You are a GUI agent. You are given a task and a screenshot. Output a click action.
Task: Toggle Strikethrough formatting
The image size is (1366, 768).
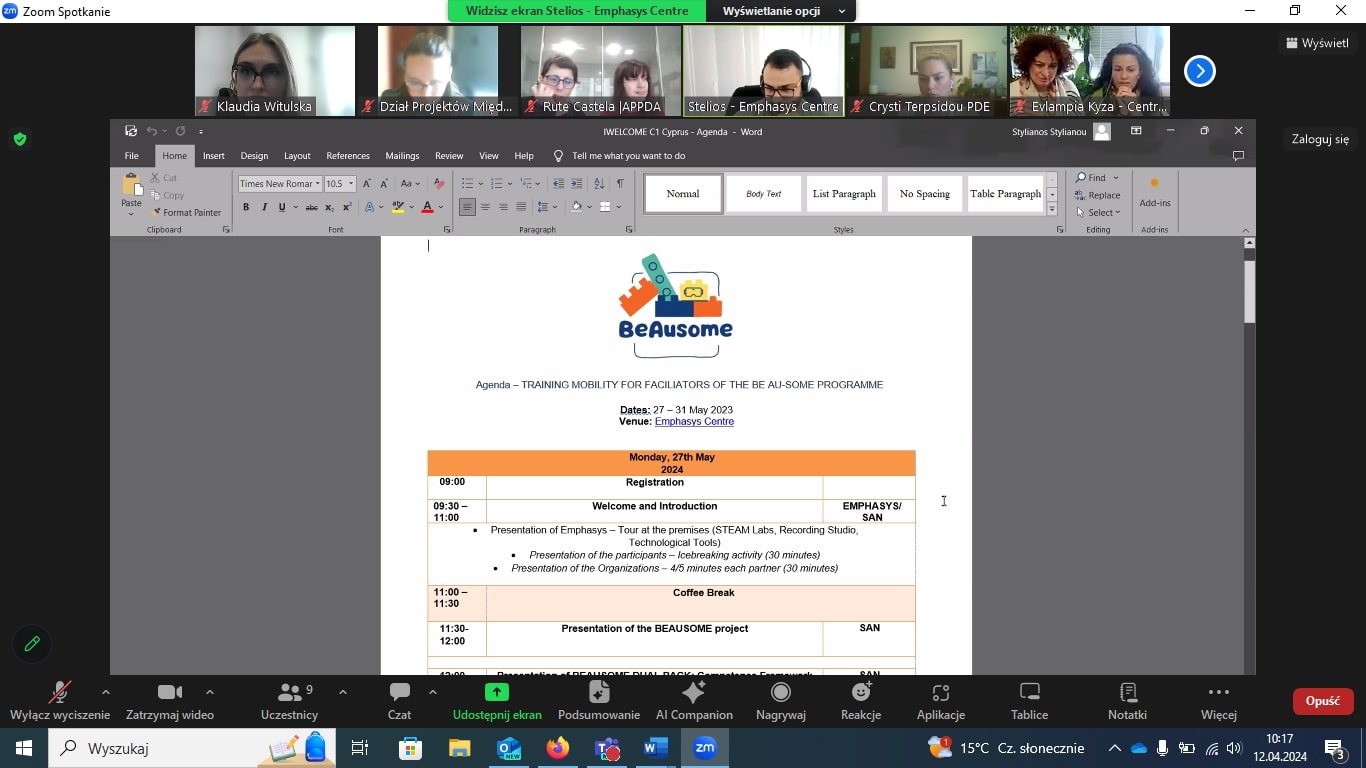[x=311, y=207]
